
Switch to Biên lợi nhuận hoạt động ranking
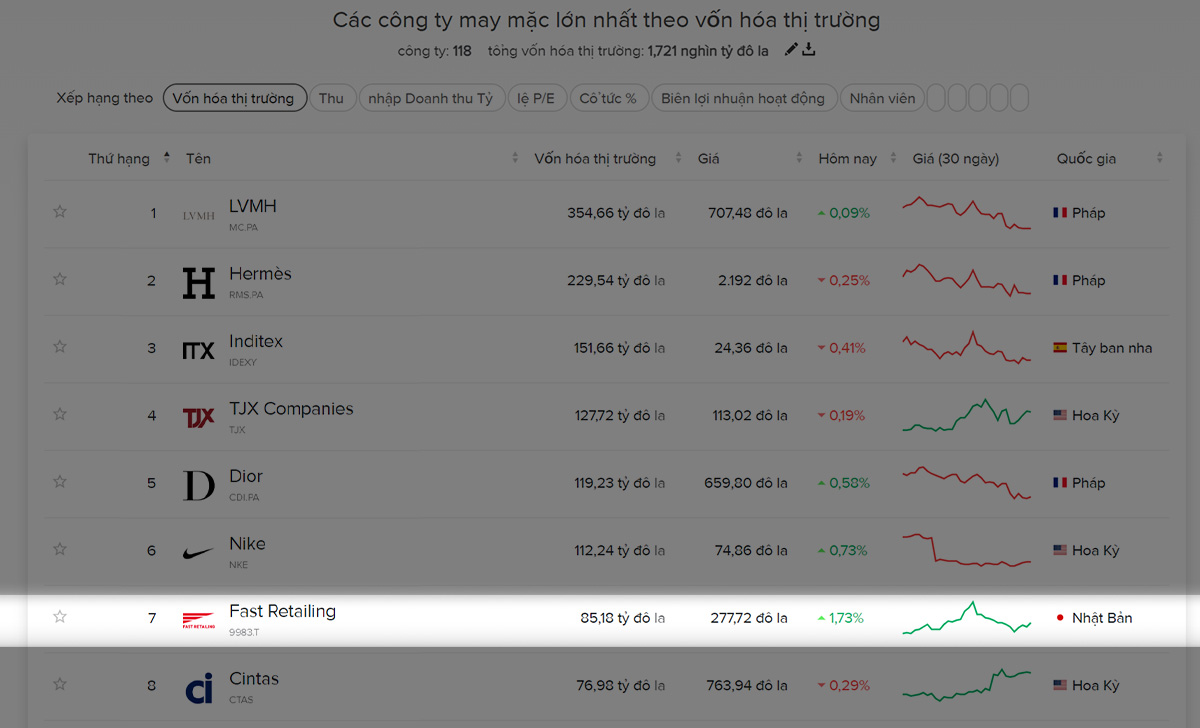point(742,98)
